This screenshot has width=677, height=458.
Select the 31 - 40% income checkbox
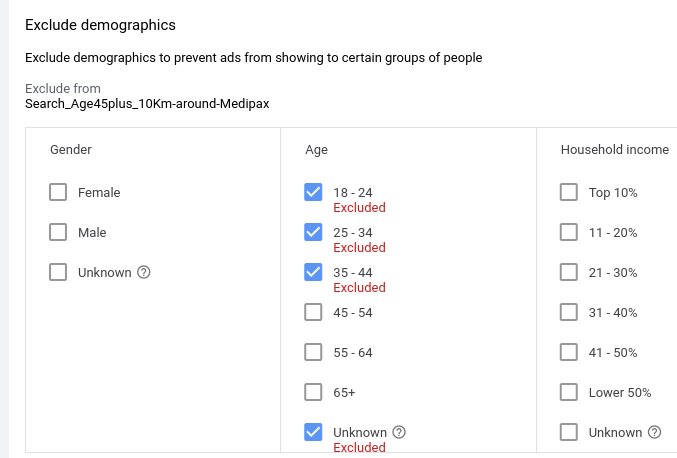click(x=569, y=312)
